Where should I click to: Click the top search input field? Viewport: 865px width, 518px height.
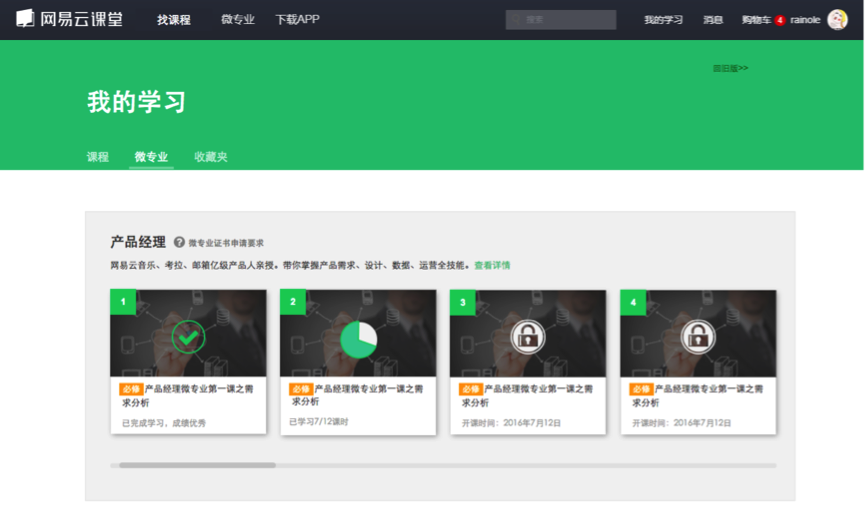point(561,20)
